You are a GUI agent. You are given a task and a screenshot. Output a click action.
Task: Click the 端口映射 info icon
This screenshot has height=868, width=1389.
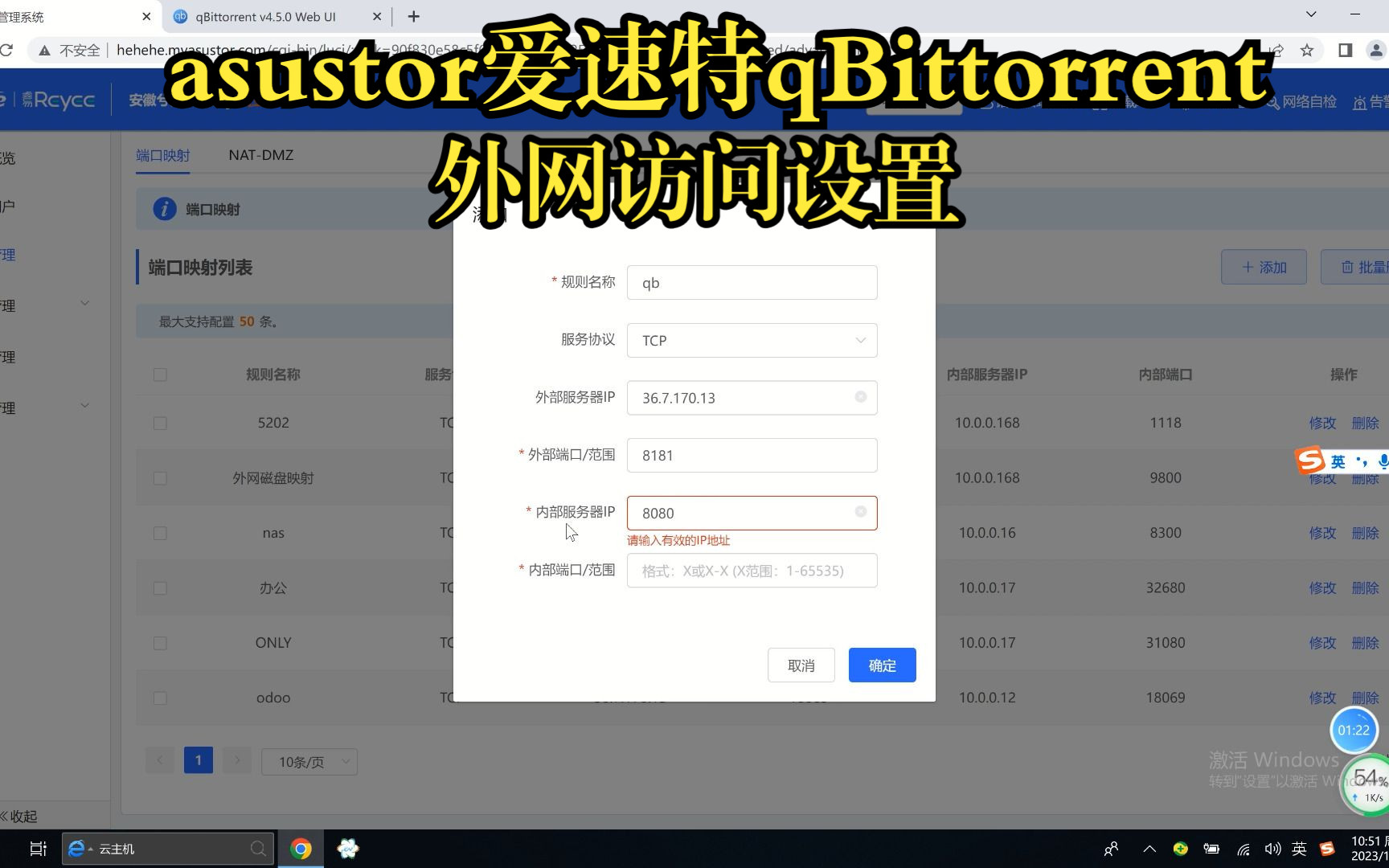point(165,209)
